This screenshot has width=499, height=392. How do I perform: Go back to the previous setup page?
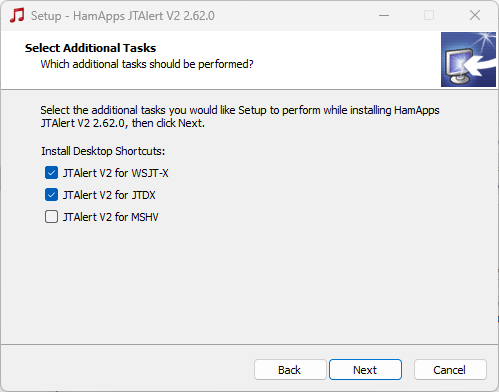point(290,370)
